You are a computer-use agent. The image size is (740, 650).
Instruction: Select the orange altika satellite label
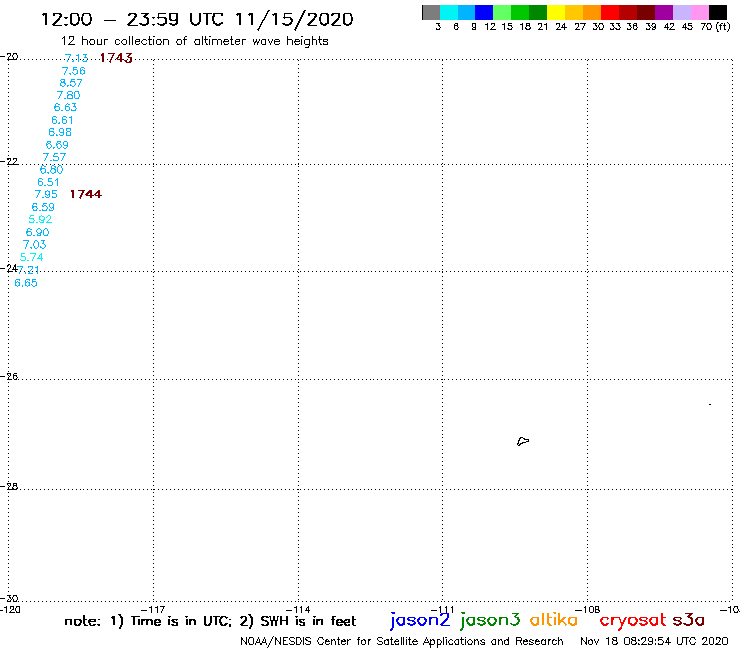pos(554,619)
